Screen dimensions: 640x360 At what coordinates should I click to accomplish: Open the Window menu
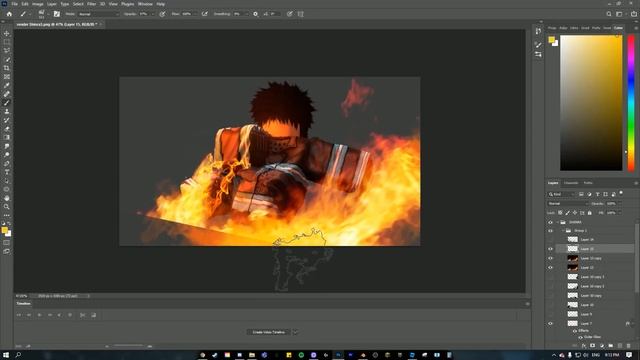point(145,4)
